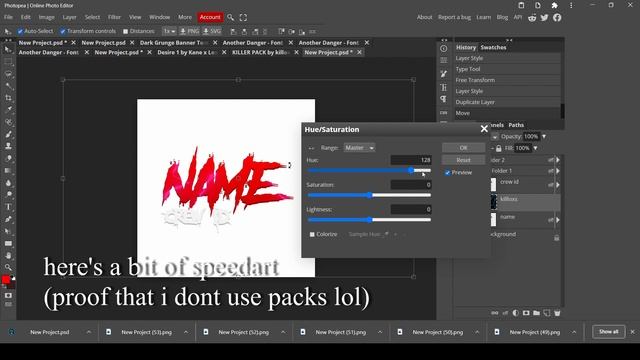Add new adjustment layer icon
640x360 pixels.
(516, 313)
